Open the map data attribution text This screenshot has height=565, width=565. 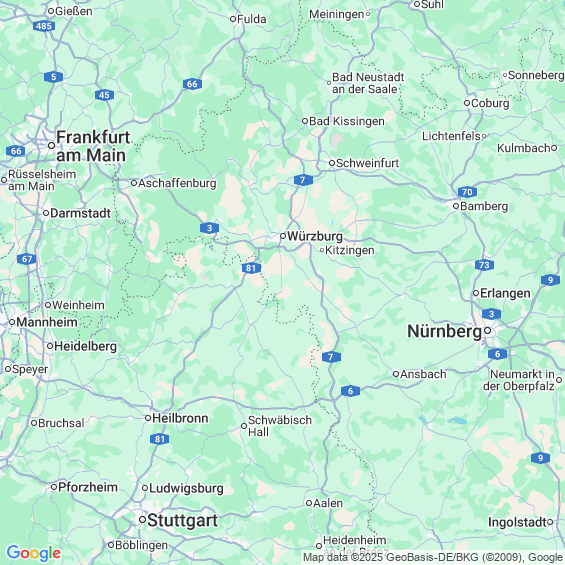[x=433, y=557]
